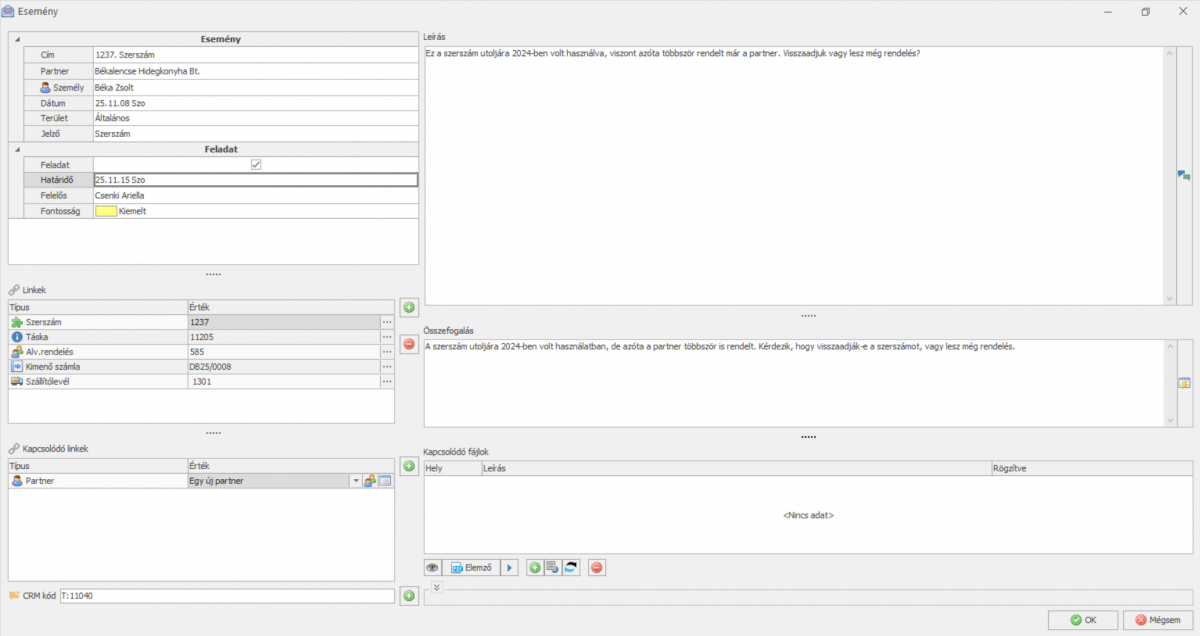Click the red delete file icon in the file toolbar
Viewport: 1200px width, 636px height.
click(x=597, y=568)
